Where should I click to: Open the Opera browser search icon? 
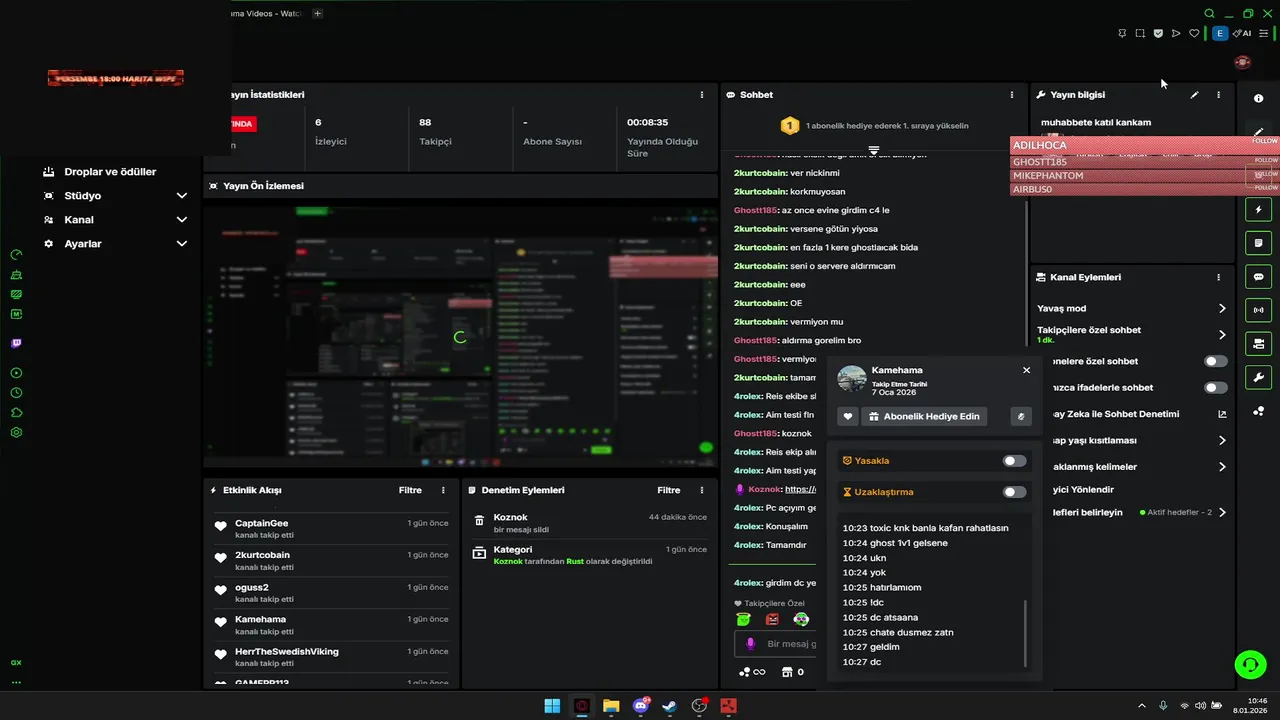pyautogui.click(x=1209, y=14)
